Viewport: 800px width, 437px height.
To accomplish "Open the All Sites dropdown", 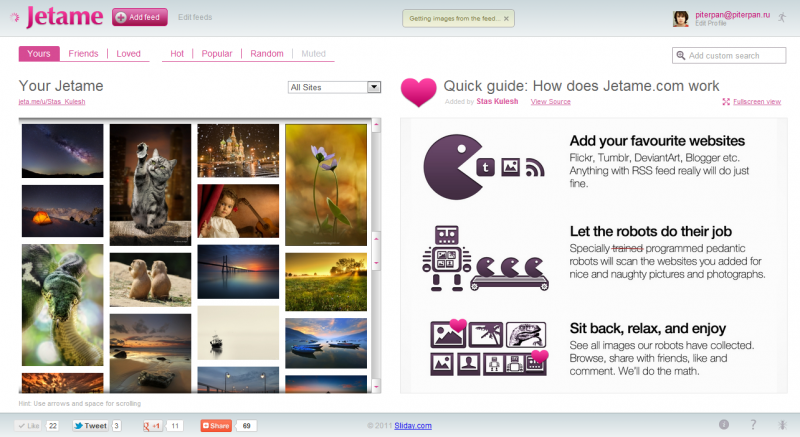I will 334,87.
